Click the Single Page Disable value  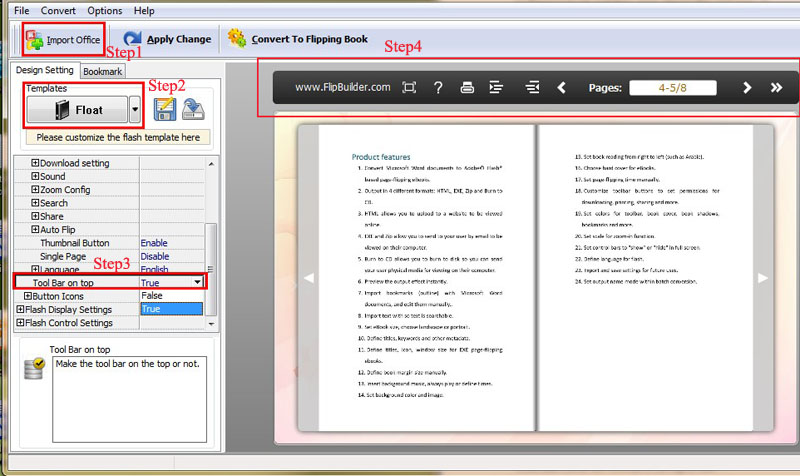coord(155,256)
